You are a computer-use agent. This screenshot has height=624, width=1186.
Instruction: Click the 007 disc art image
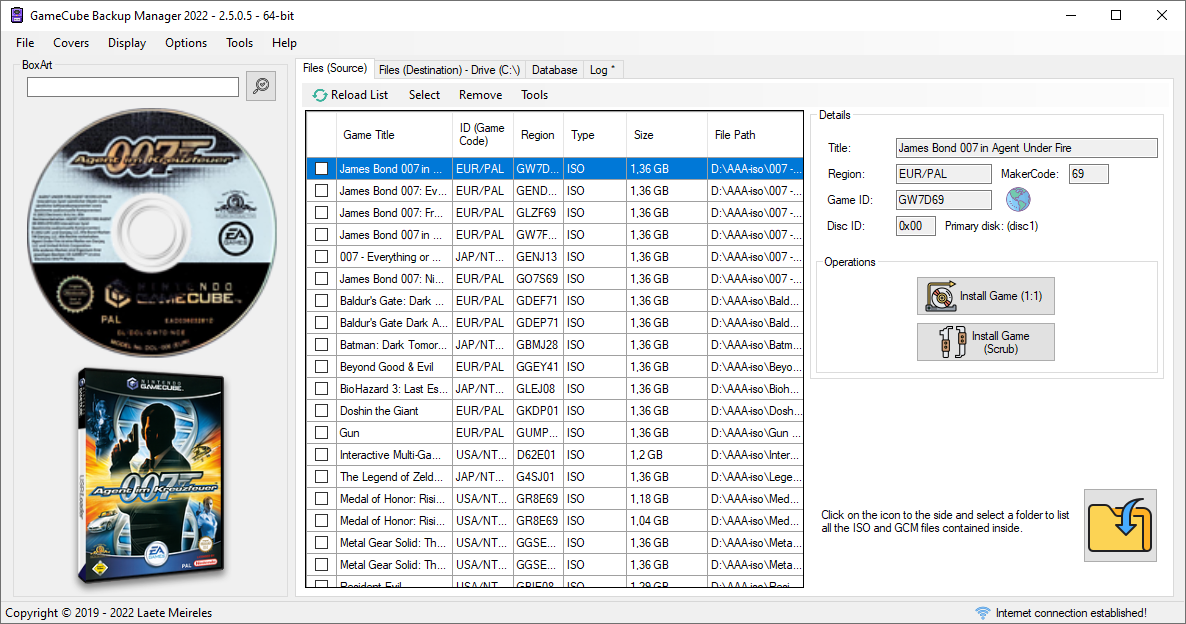151,232
